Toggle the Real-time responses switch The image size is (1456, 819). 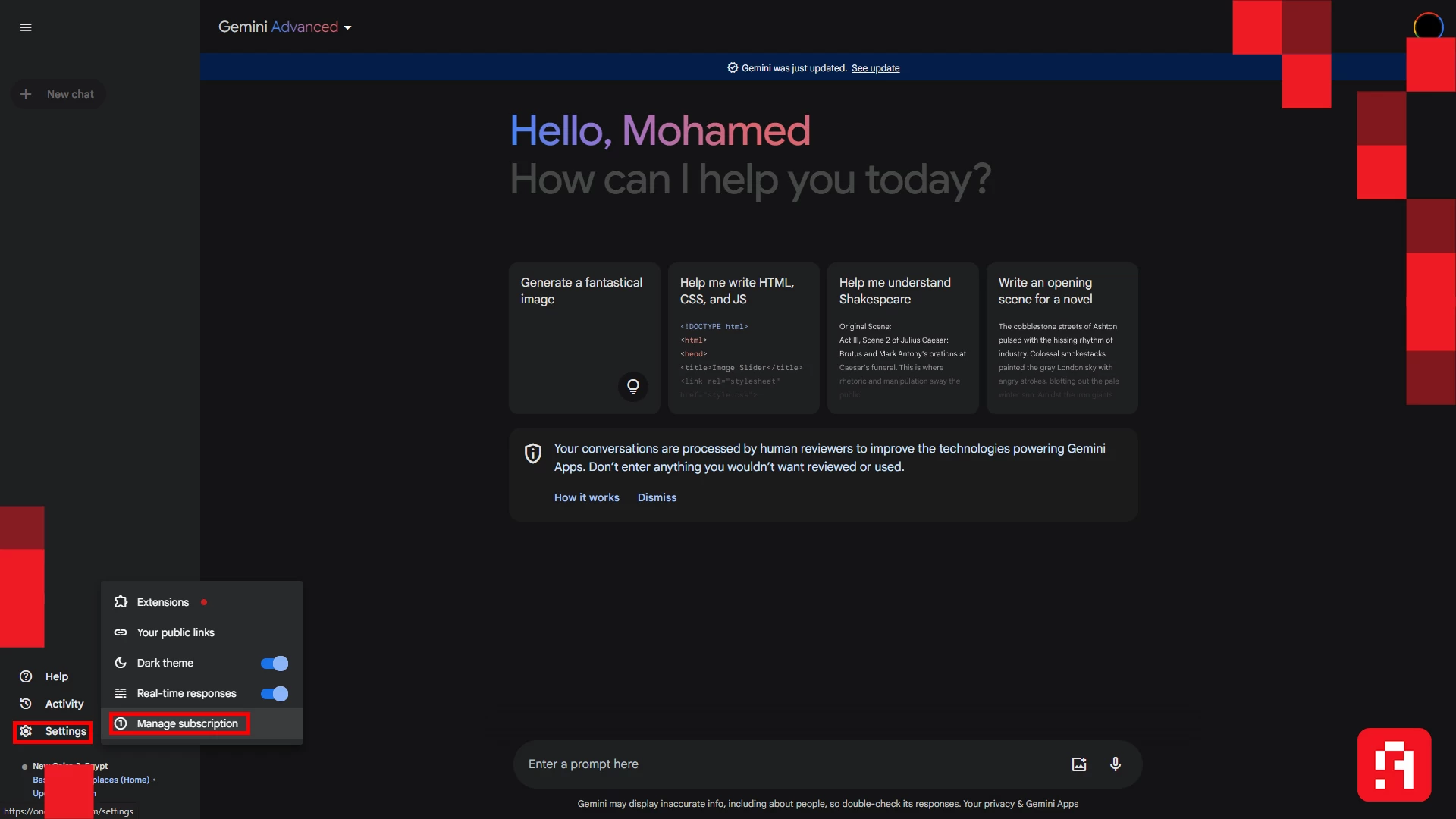(x=274, y=694)
